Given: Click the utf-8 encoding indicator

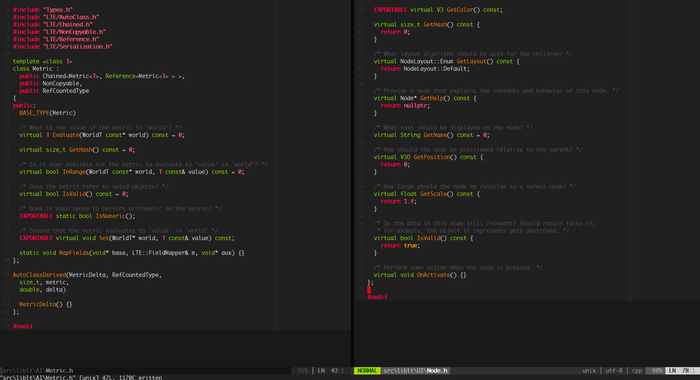Looking at the screenshot, I should (x=614, y=371).
